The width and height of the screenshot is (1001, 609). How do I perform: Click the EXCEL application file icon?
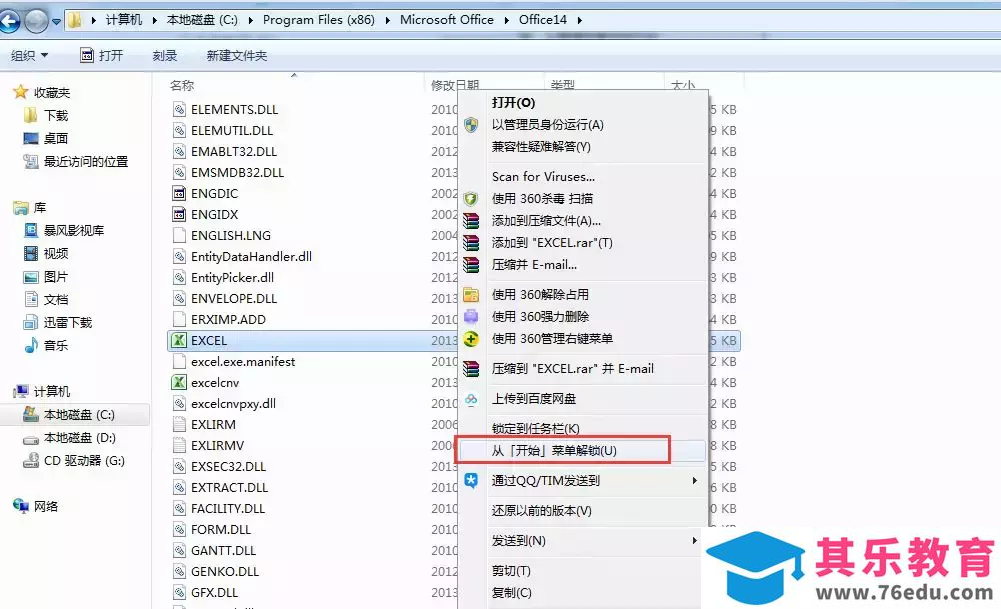(179, 340)
